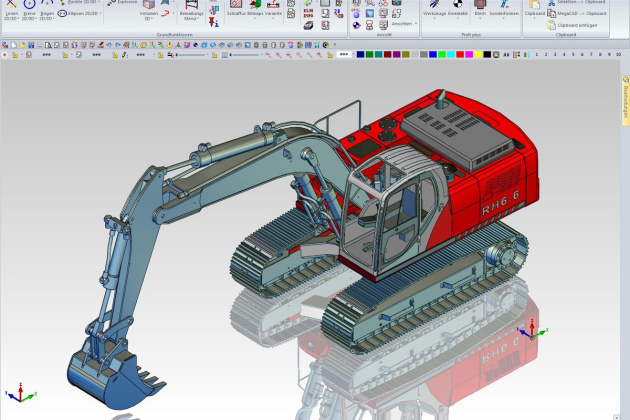Open the Werkzeuge tools icon
Image resolution: width=630 pixels, height=420 pixels.
pyautogui.click(x=435, y=7)
